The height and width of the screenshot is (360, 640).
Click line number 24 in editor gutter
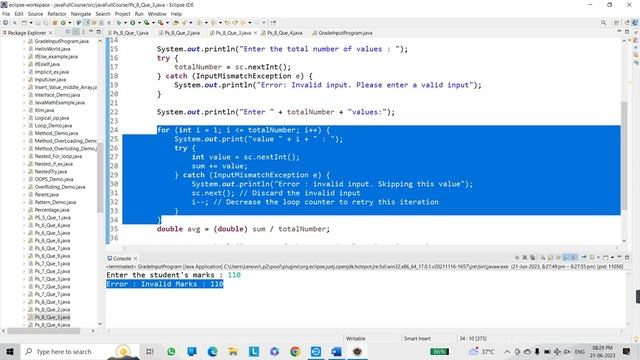coord(114,130)
